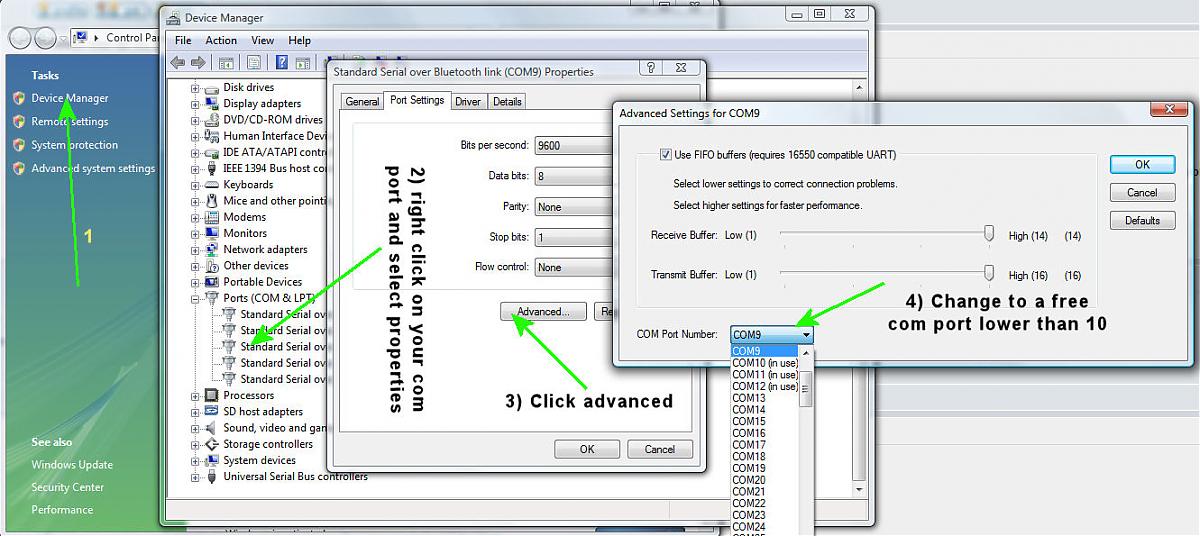Open the File menu in Device Manager
This screenshot has height=536, width=1200.
point(183,41)
